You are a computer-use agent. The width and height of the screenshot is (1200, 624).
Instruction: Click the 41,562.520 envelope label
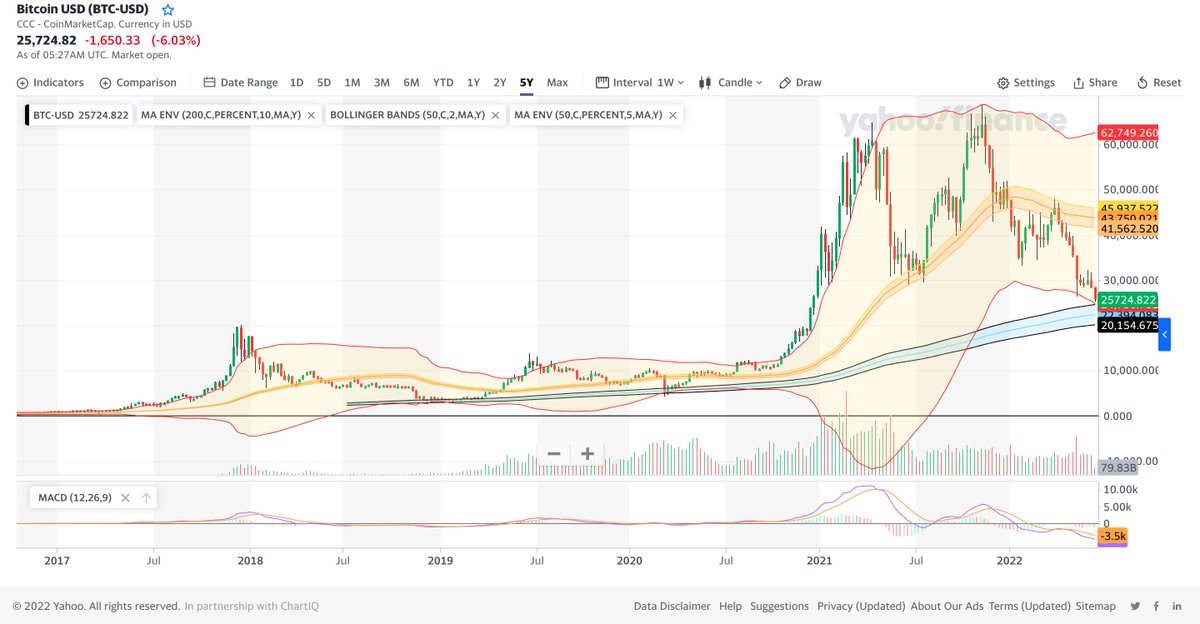coord(1128,229)
